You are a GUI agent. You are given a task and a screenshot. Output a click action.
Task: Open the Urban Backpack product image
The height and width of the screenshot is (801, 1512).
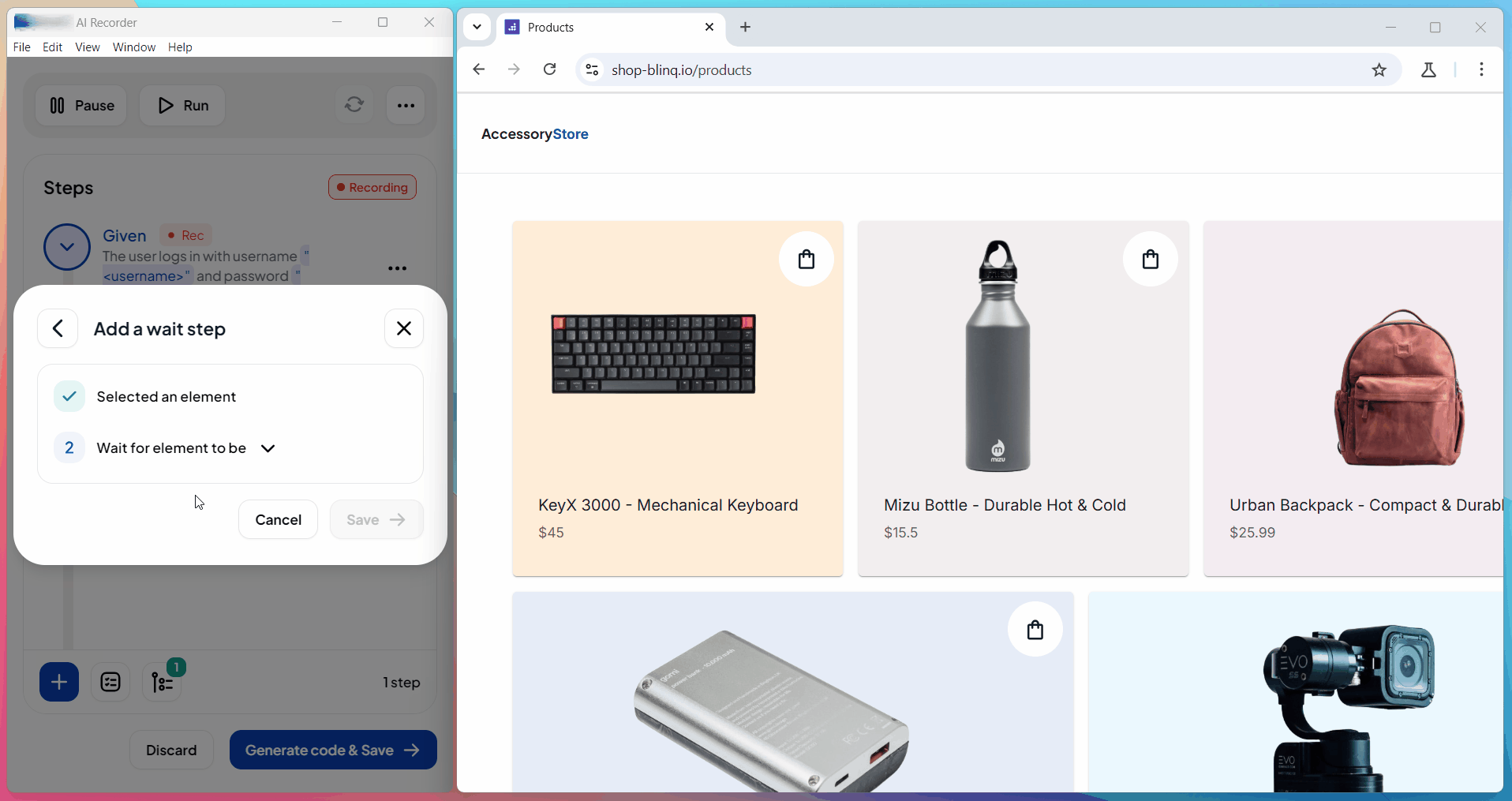tap(1397, 387)
